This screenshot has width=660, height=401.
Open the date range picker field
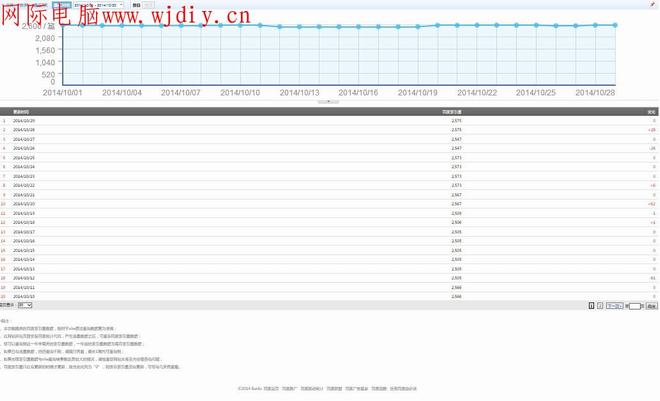pyautogui.click(x=98, y=5)
